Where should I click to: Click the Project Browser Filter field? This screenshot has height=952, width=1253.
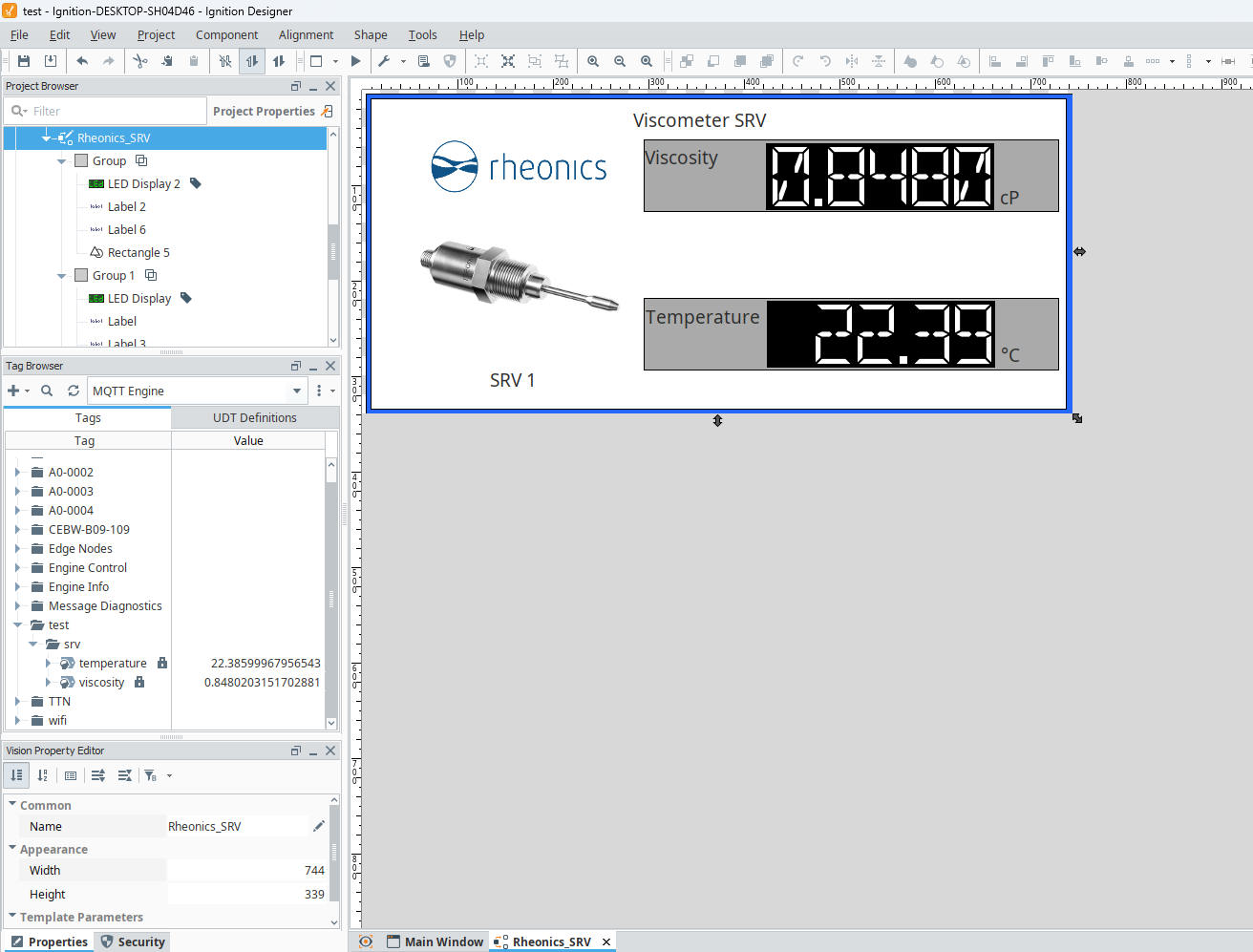point(115,112)
